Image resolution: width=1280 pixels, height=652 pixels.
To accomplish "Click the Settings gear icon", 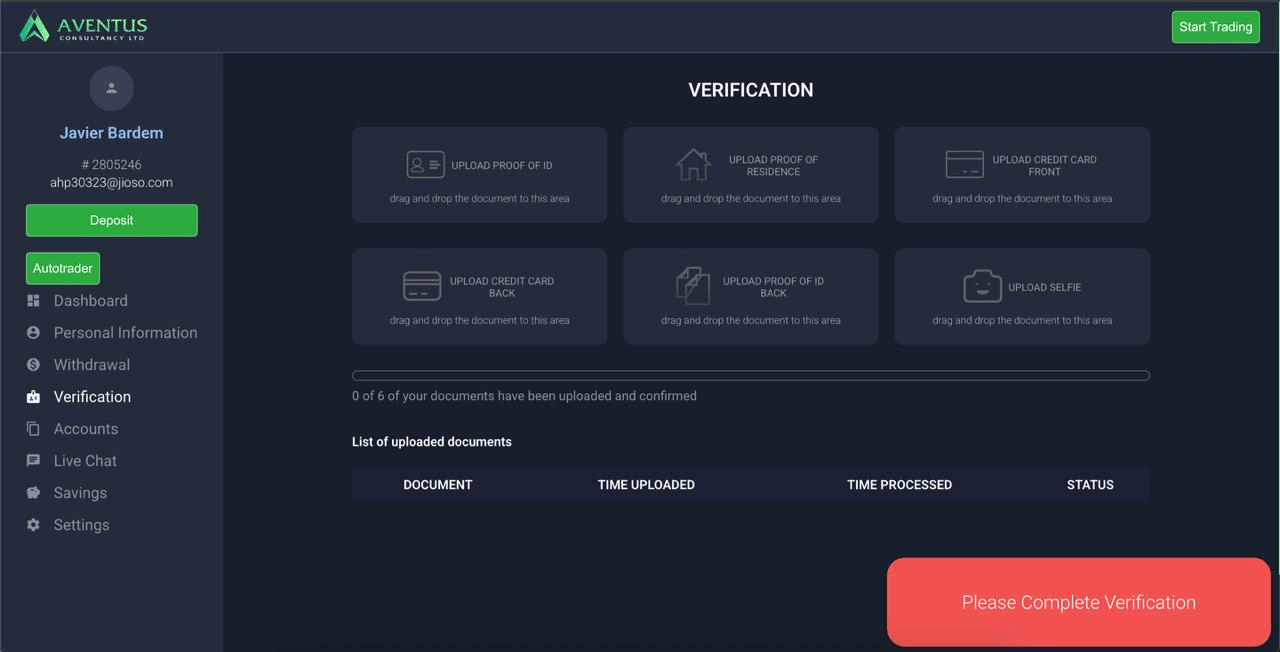I will [x=33, y=524].
